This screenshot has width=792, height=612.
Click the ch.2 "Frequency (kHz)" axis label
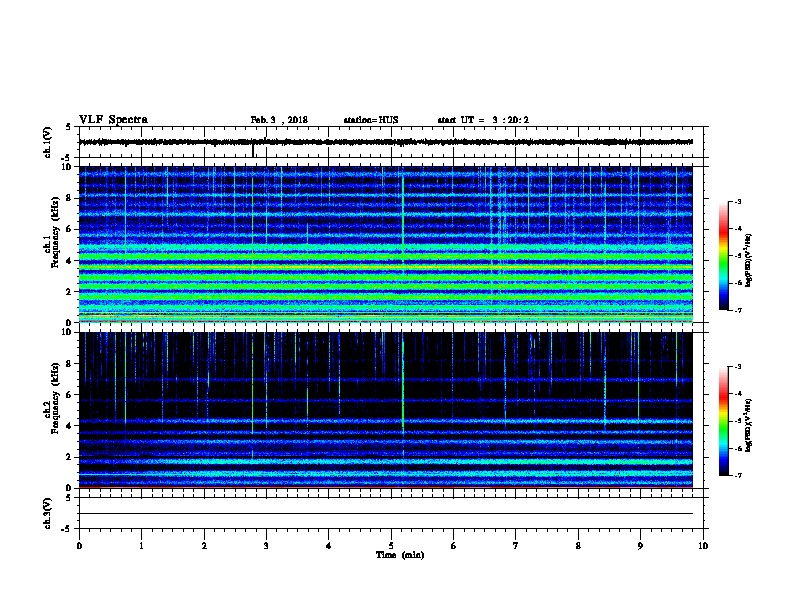pyautogui.click(x=55, y=398)
